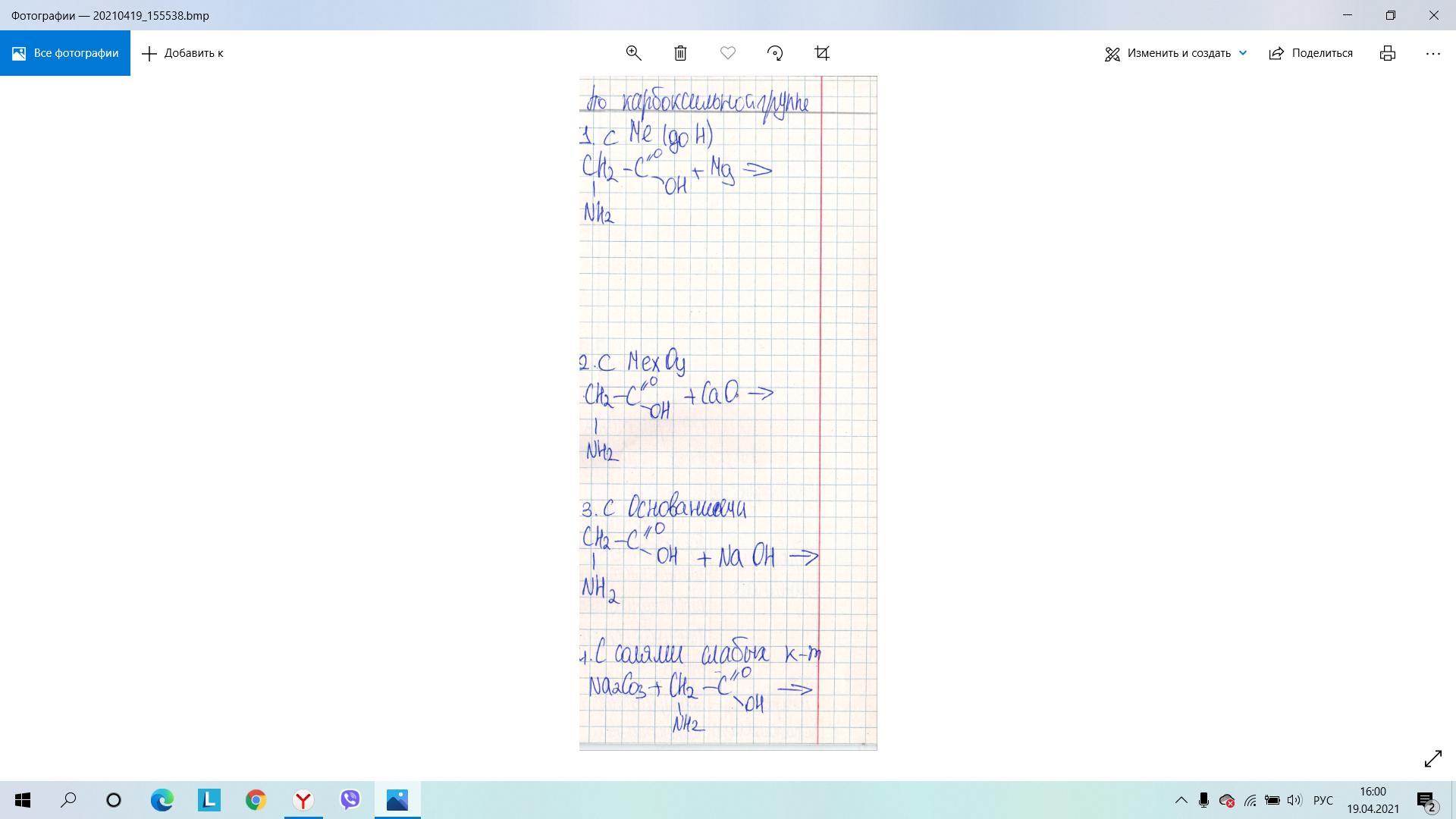
Task: Open the print dialog icon
Action: click(x=1387, y=53)
